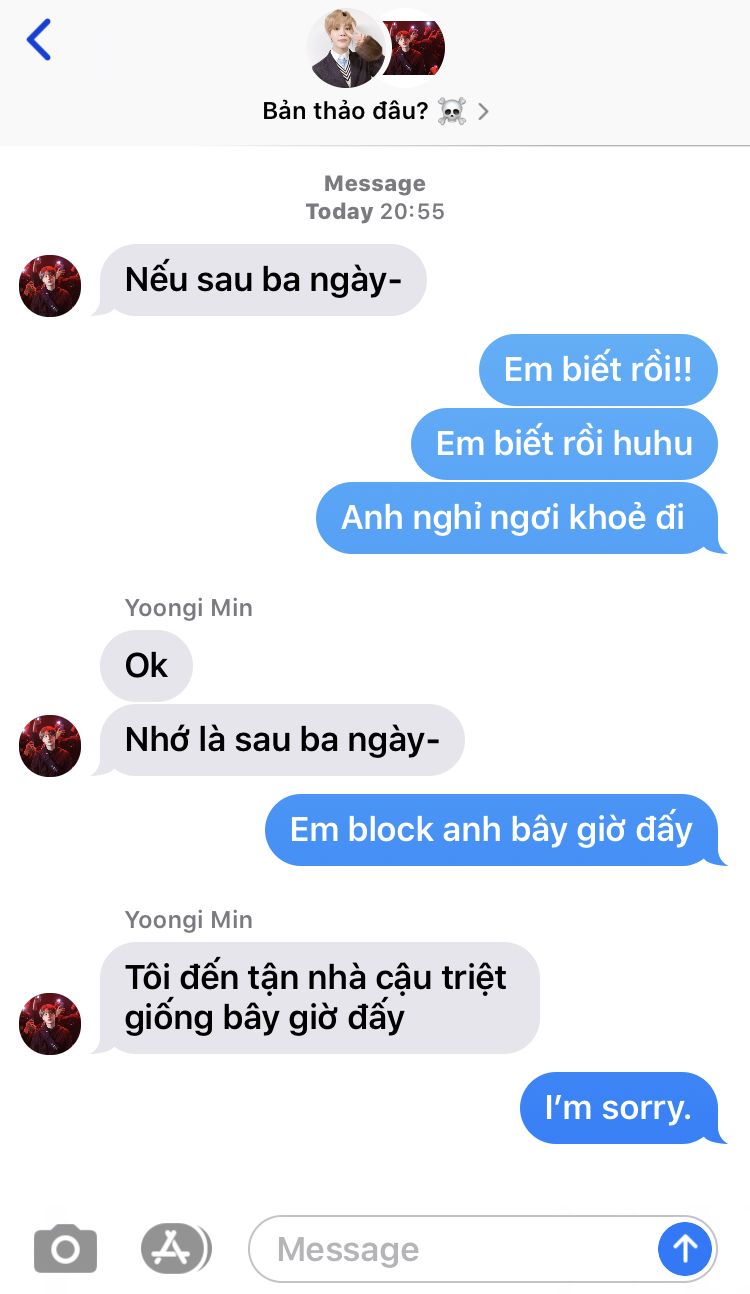Select the "Em biết rồi huhu" bubble
This screenshot has width=750, height=1294.
565,443
